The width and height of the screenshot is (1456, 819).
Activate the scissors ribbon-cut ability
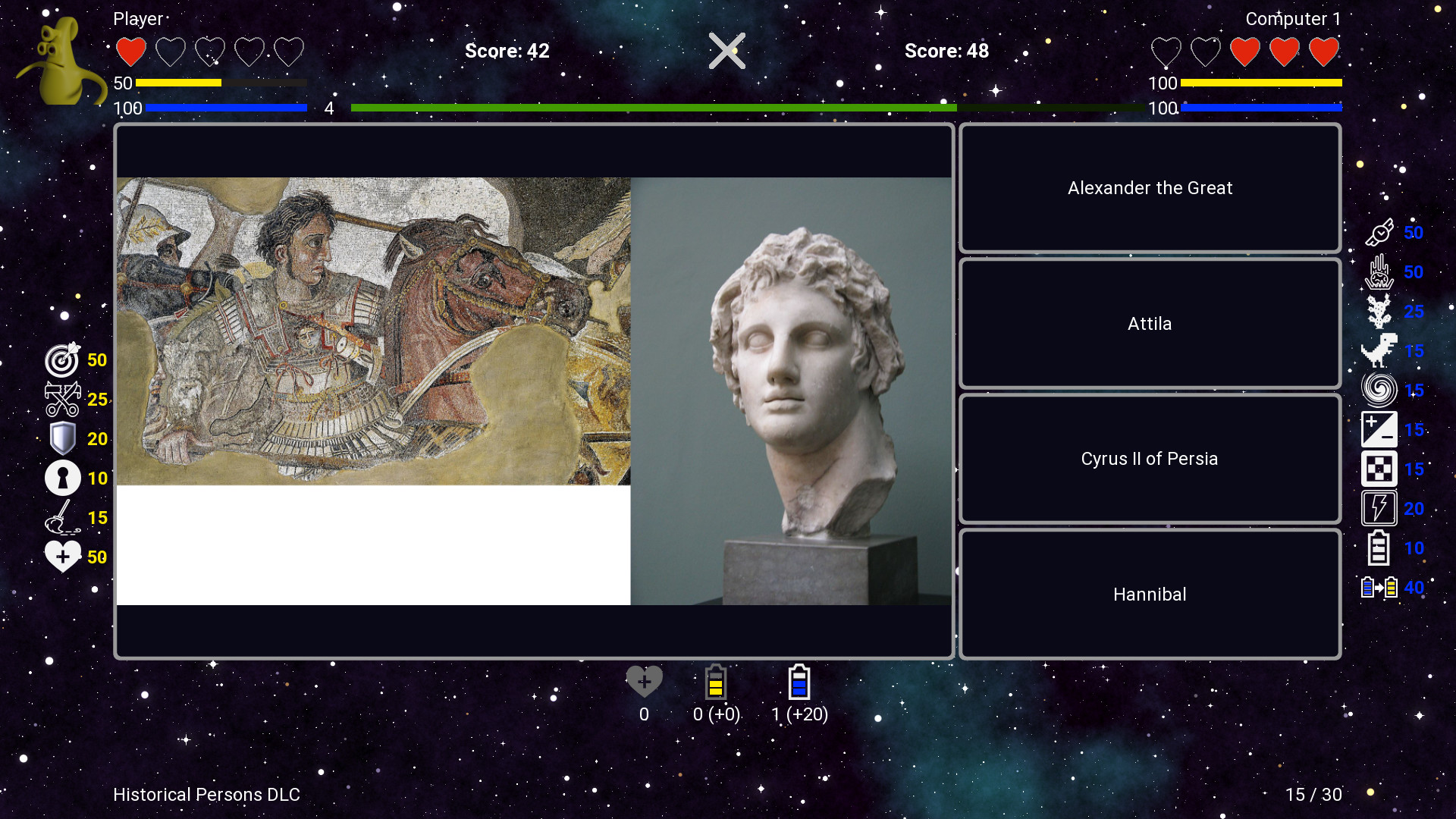(x=62, y=400)
